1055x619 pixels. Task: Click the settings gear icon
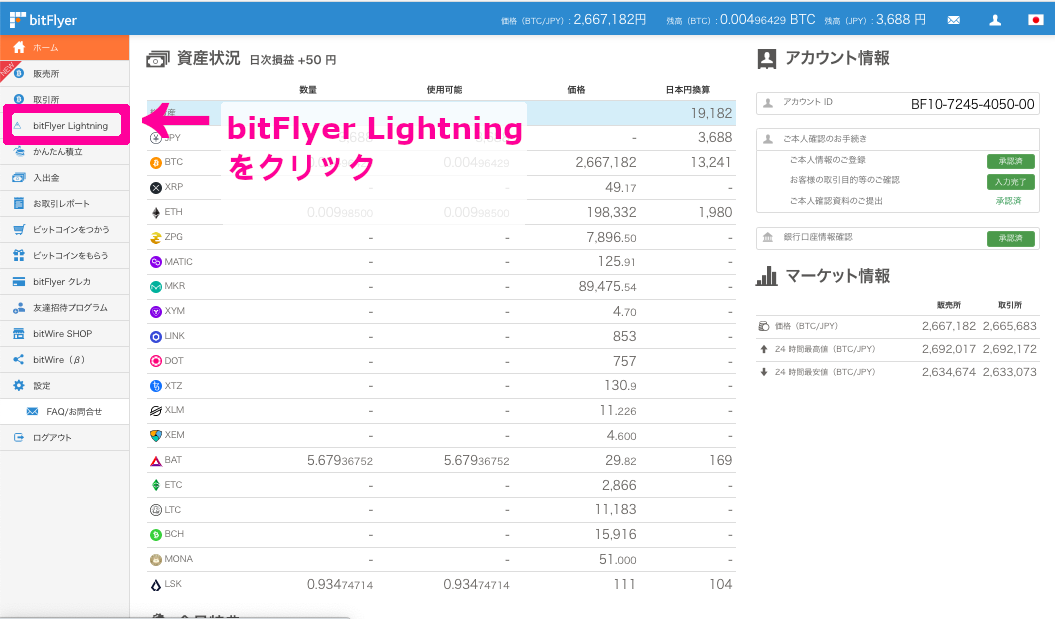(x=19, y=386)
